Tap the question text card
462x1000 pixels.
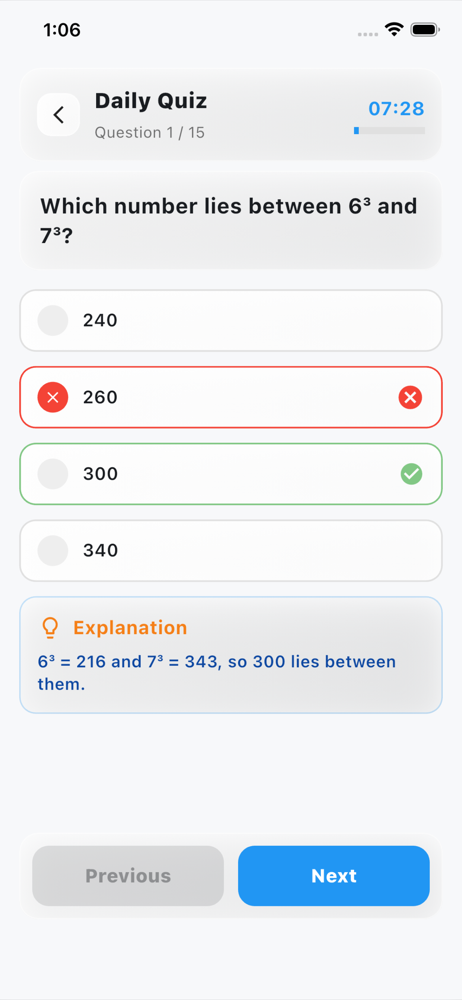231,221
